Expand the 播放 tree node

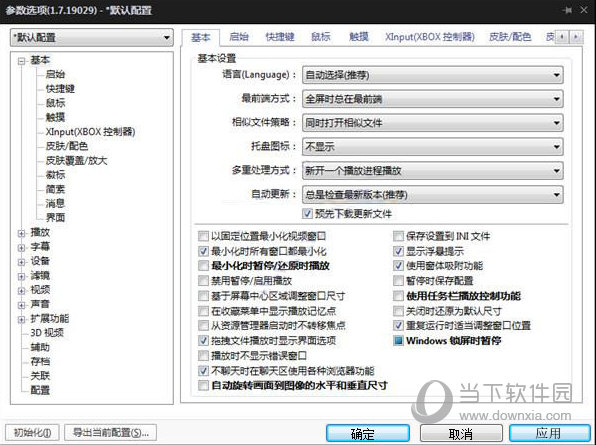point(21,233)
